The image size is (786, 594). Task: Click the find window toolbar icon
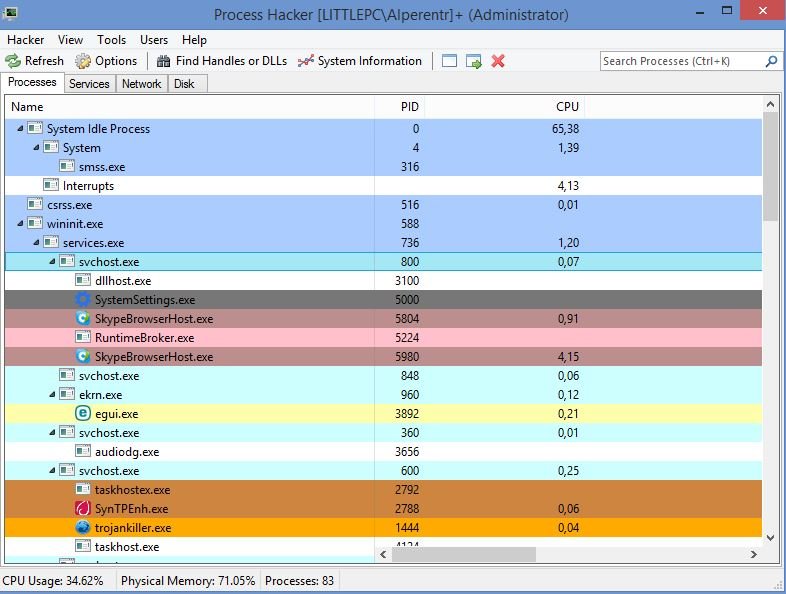pyautogui.click(x=449, y=61)
